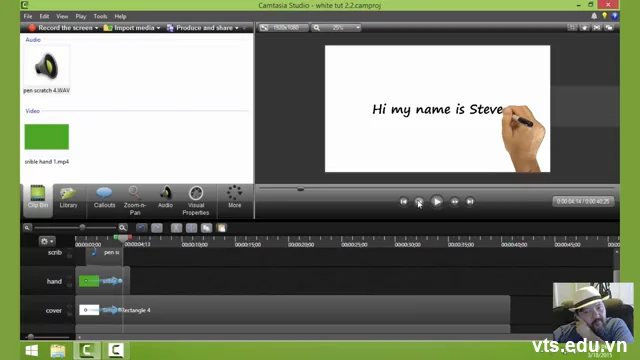Click the preview zoom magnifier icon

pyautogui.click(x=316, y=28)
